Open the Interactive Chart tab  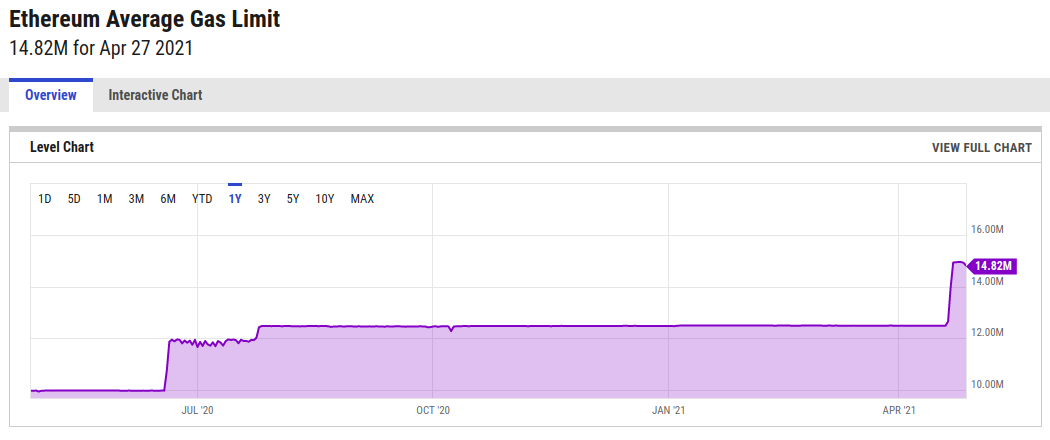(x=155, y=95)
